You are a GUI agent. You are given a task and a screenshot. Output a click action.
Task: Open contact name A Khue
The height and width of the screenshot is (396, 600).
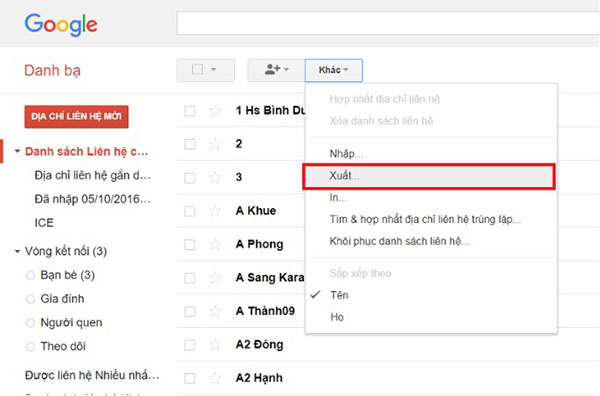[256, 211]
